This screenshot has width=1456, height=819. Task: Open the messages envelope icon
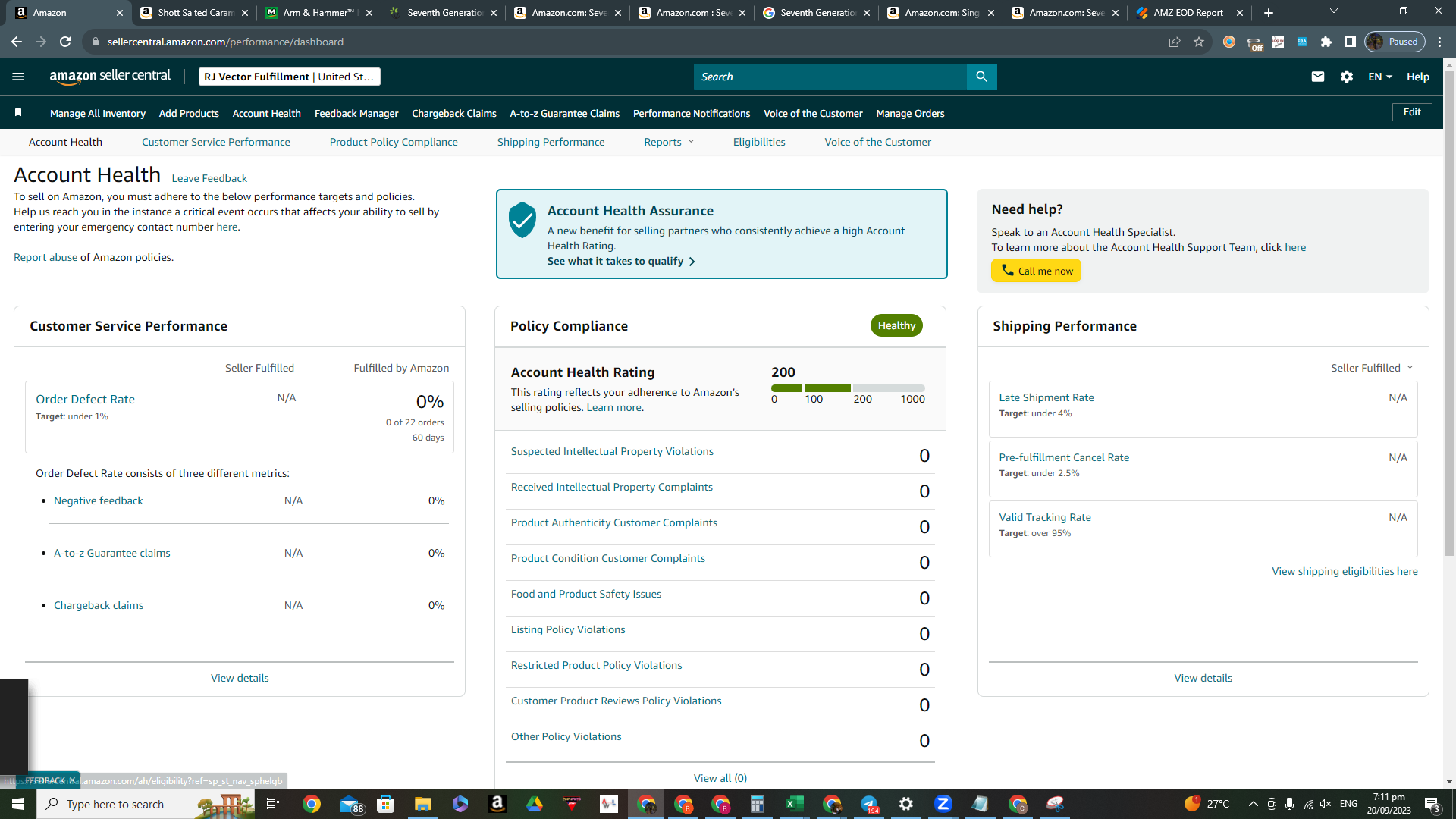pos(1318,77)
